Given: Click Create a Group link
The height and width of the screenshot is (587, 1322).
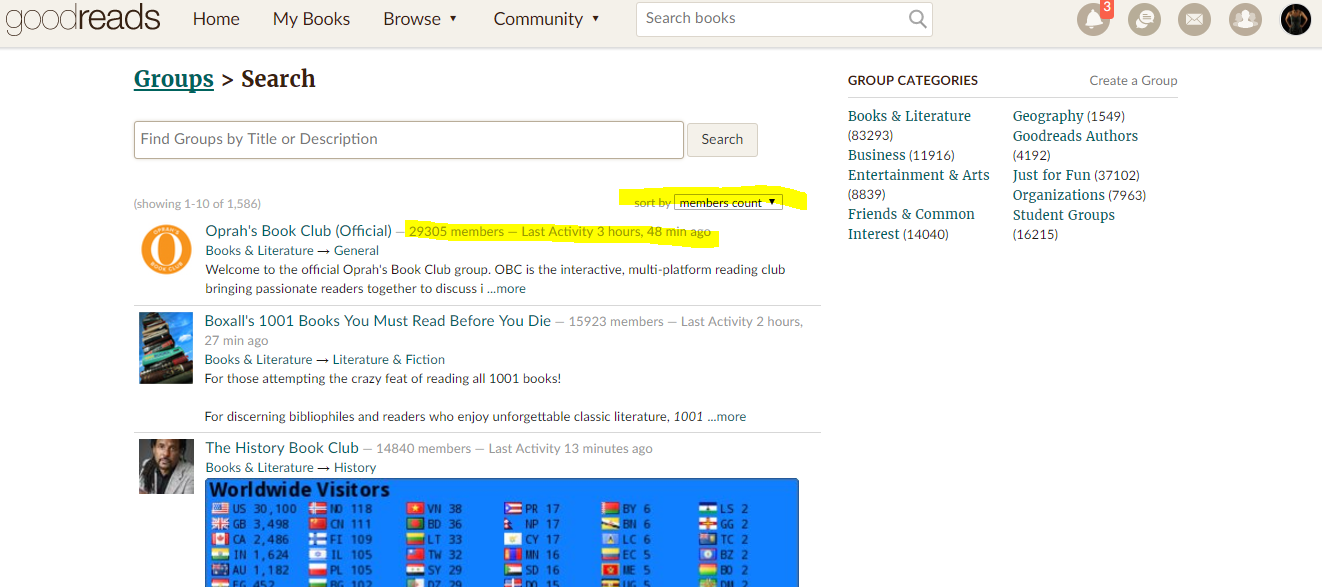Looking at the screenshot, I should click(x=1133, y=80).
